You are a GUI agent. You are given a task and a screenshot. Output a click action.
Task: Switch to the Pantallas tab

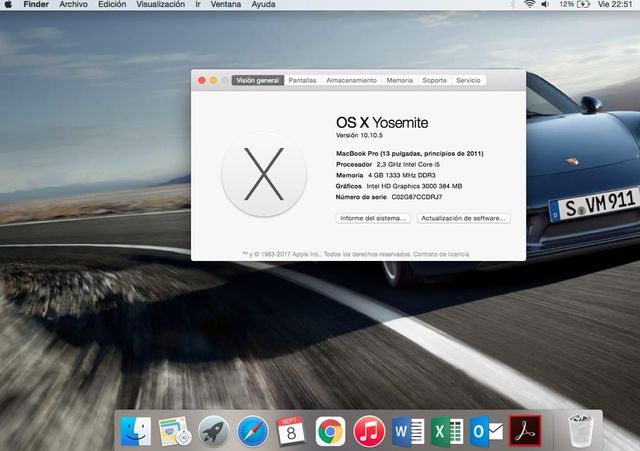(302, 80)
